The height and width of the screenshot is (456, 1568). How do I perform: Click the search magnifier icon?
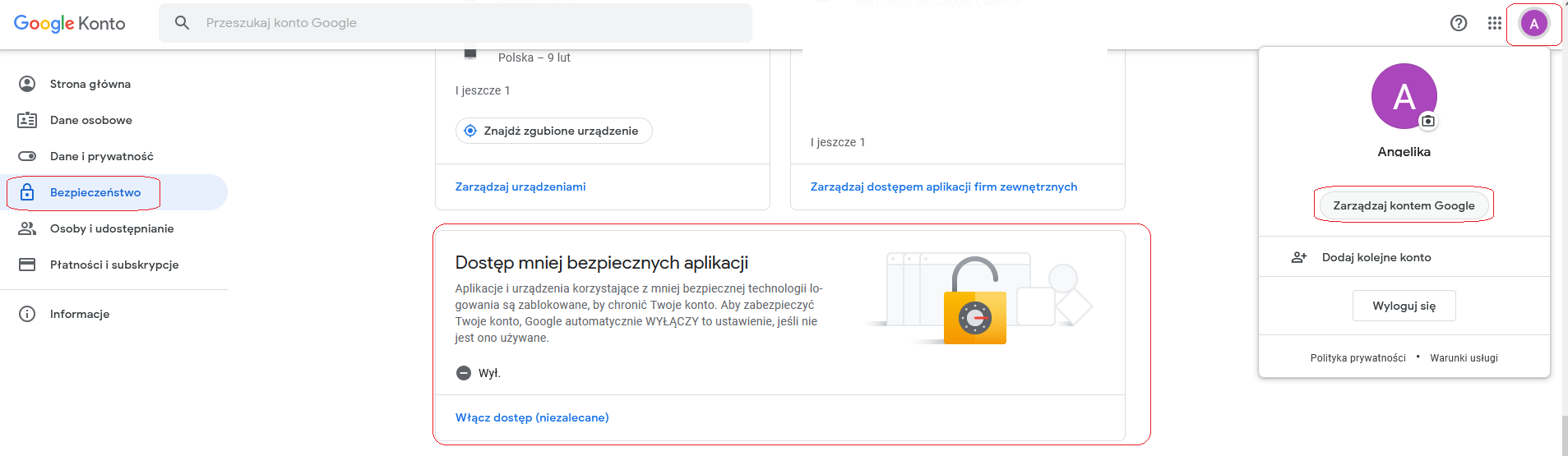pyautogui.click(x=183, y=23)
